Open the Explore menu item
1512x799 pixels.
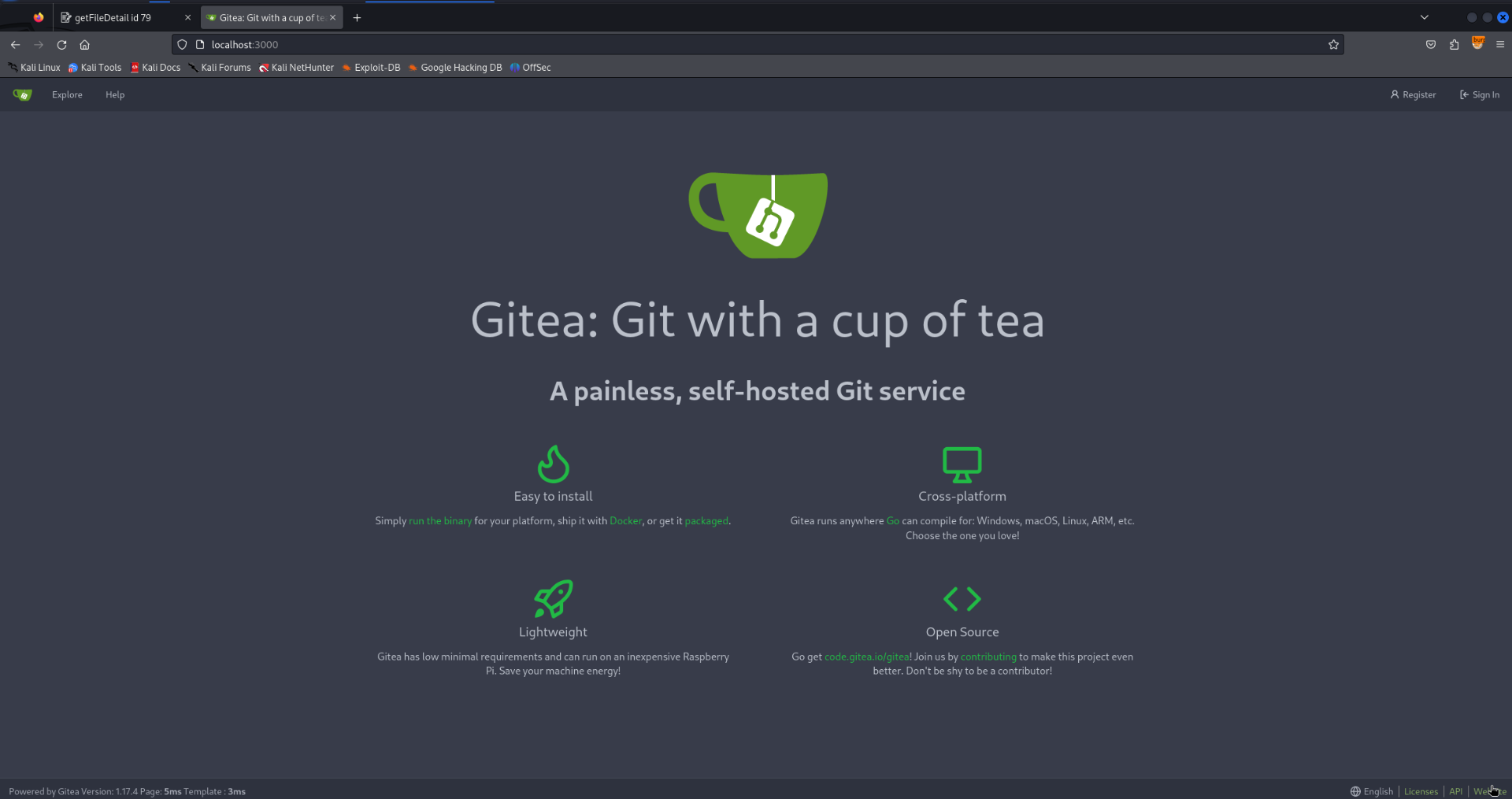coord(67,94)
